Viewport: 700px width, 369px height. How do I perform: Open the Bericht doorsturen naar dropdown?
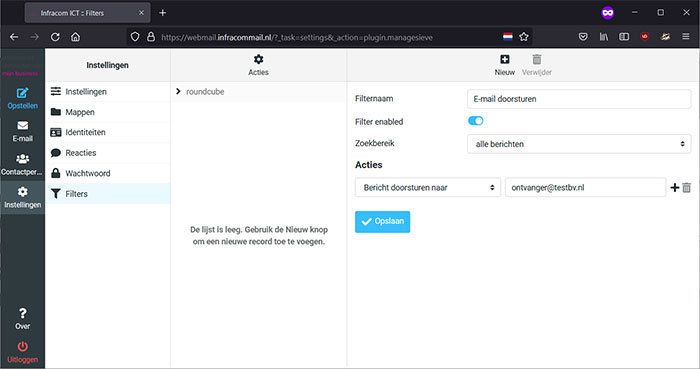(x=428, y=187)
